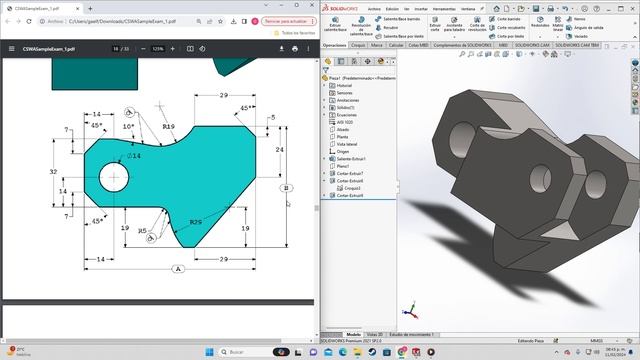
Task: Click the PDF page number field
Action: 116,49
